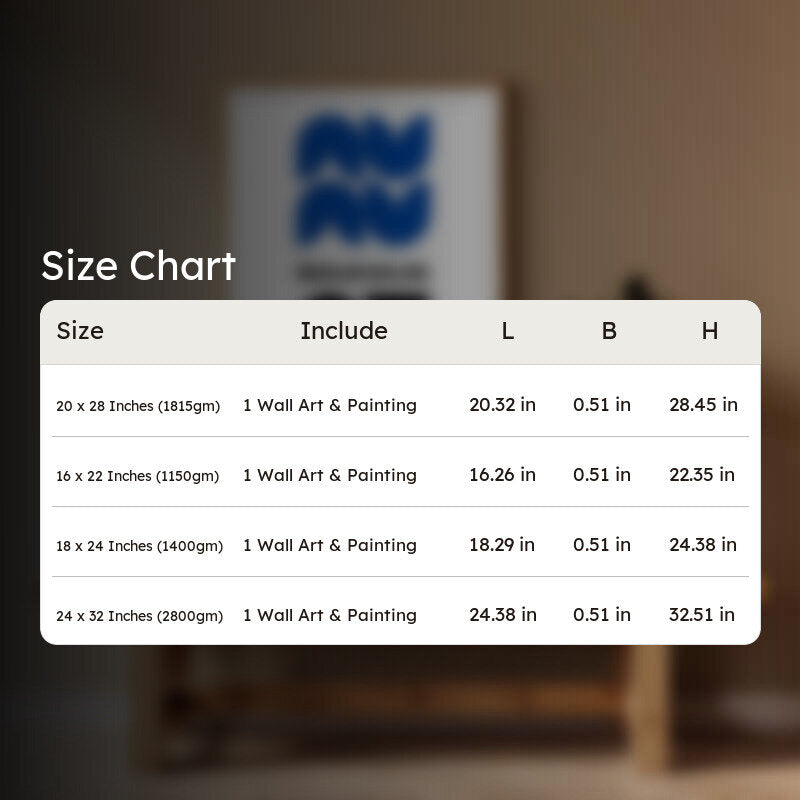Click the 20.32 in length value
This screenshot has height=800, width=800.
click(x=503, y=405)
